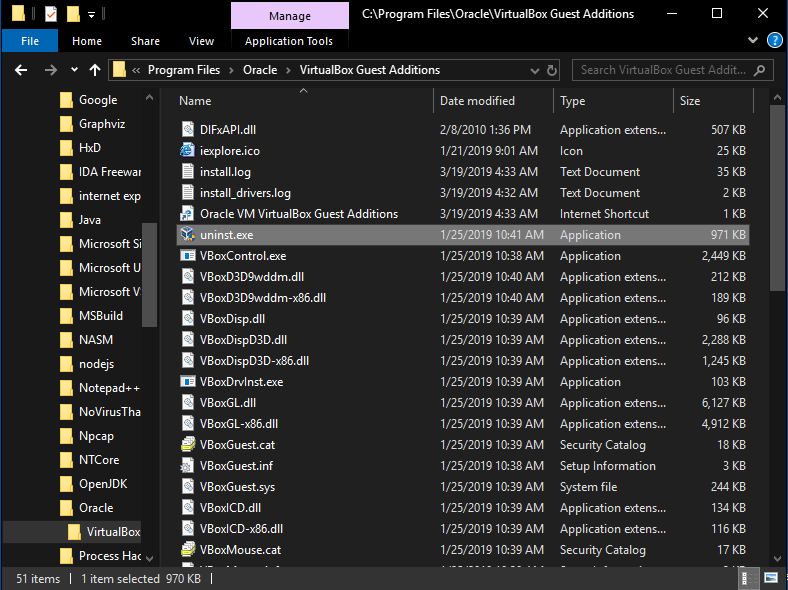788x590 pixels.
Task: Click the install_drivers.log file icon
Action: [187, 192]
